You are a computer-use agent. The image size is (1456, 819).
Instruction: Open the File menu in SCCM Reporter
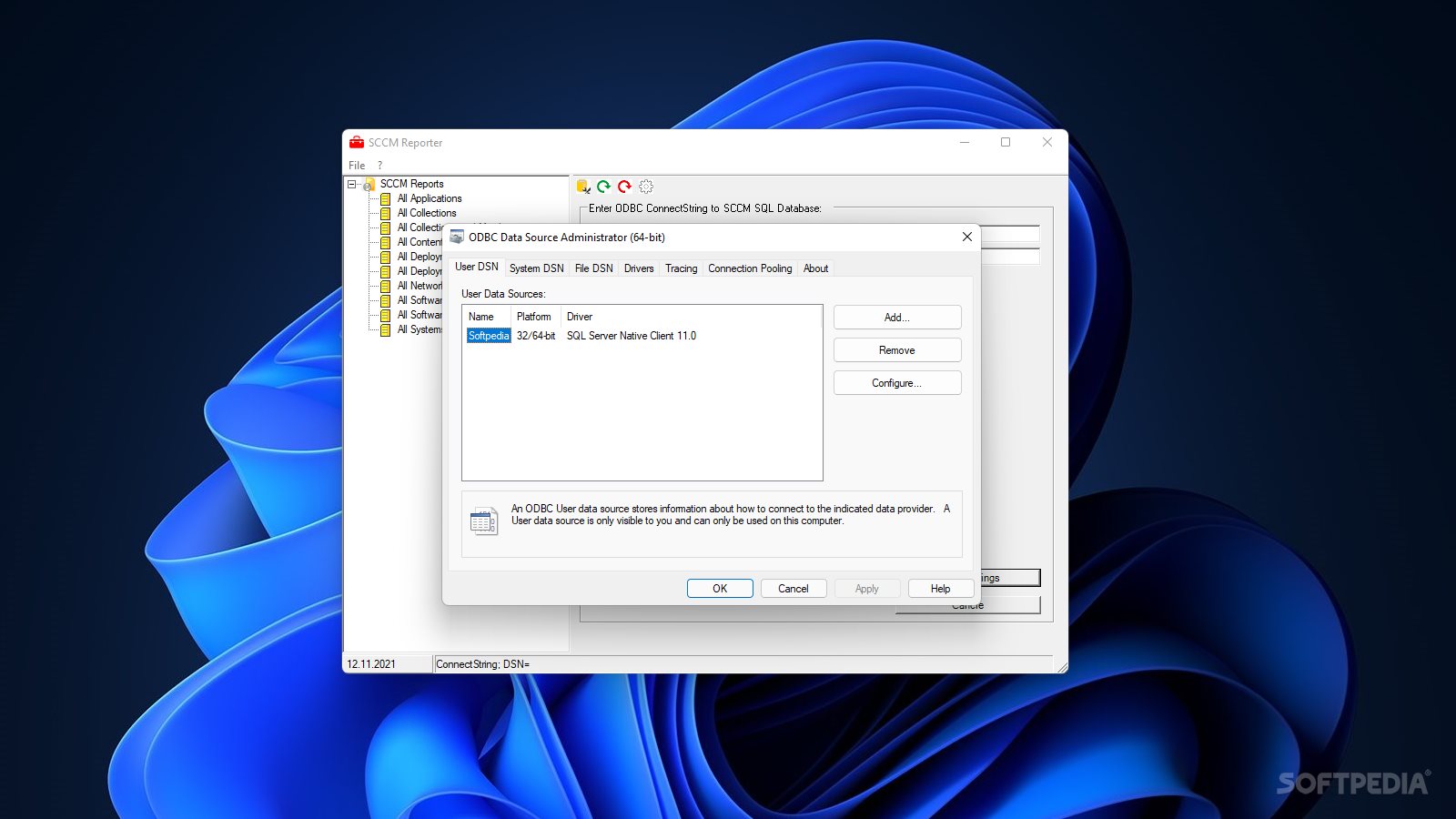[x=357, y=165]
